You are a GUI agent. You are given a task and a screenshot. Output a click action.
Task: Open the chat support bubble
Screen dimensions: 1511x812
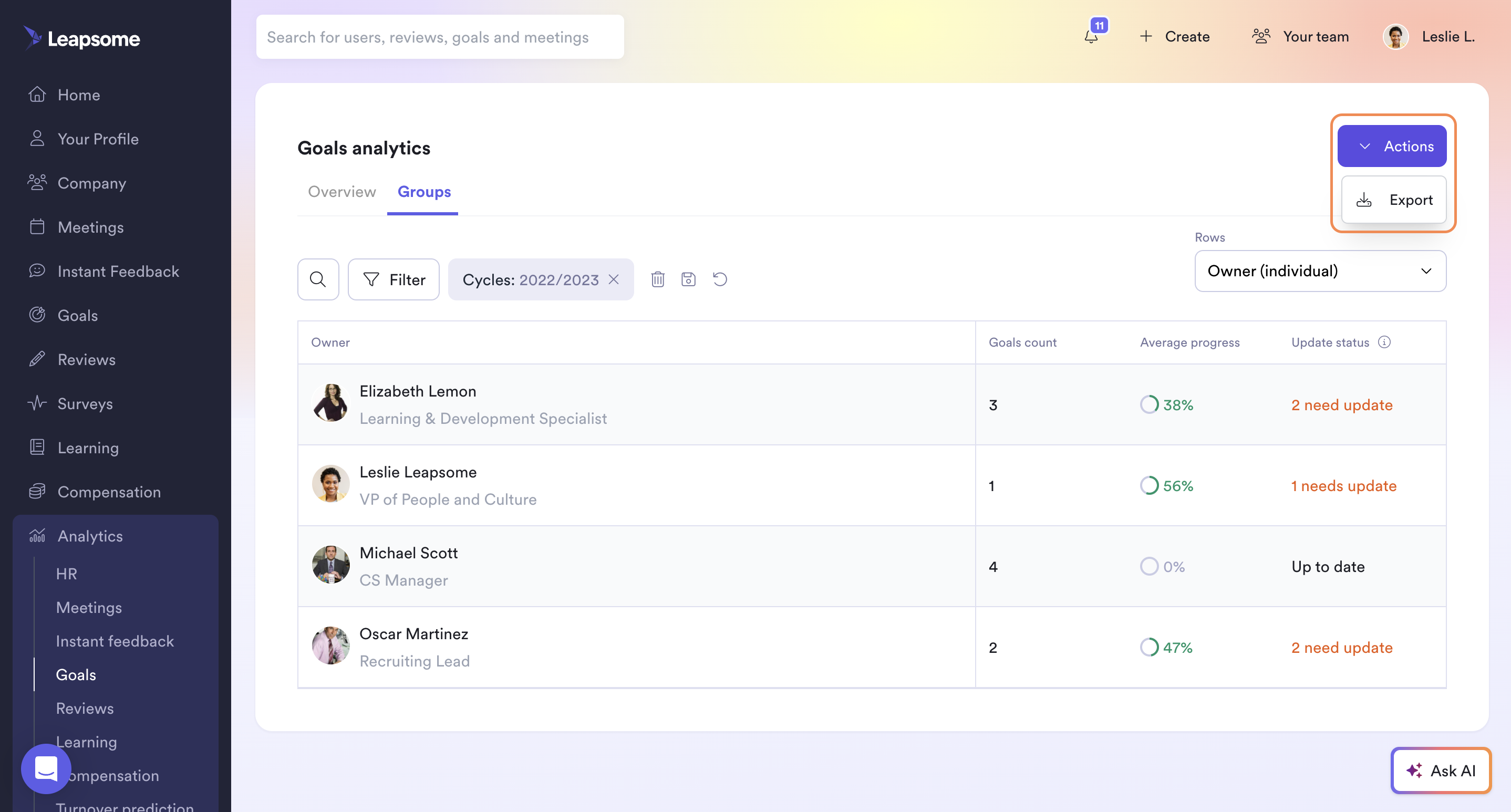(46, 768)
